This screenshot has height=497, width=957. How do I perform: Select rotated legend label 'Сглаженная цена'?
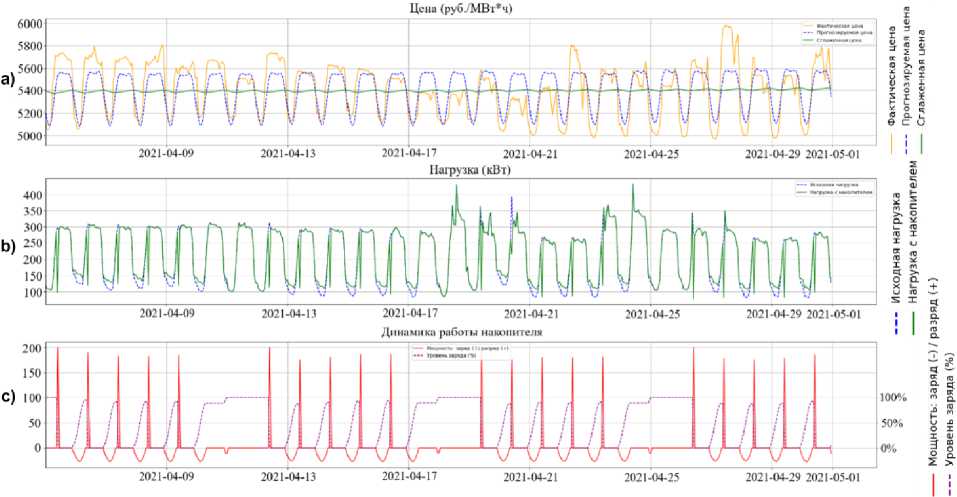pyautogui.click(x=922, y=78)
